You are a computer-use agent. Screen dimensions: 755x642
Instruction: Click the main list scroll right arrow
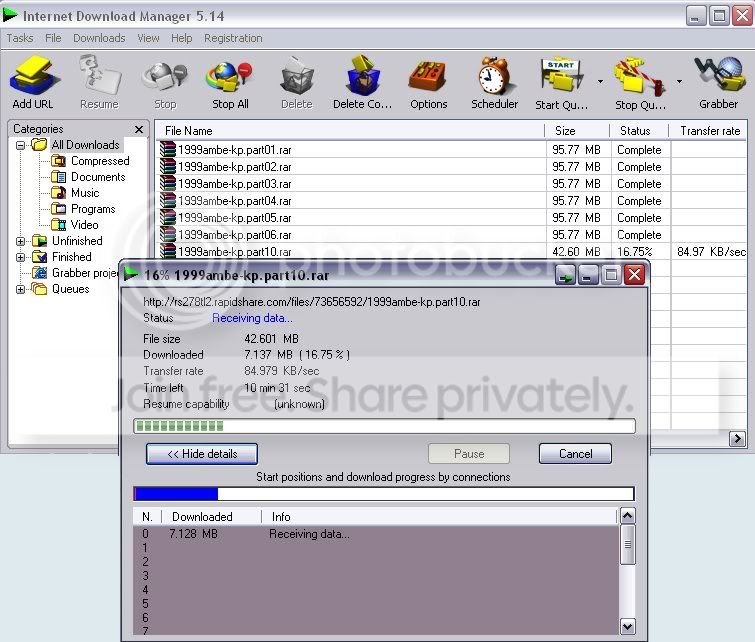pos(737,438)
